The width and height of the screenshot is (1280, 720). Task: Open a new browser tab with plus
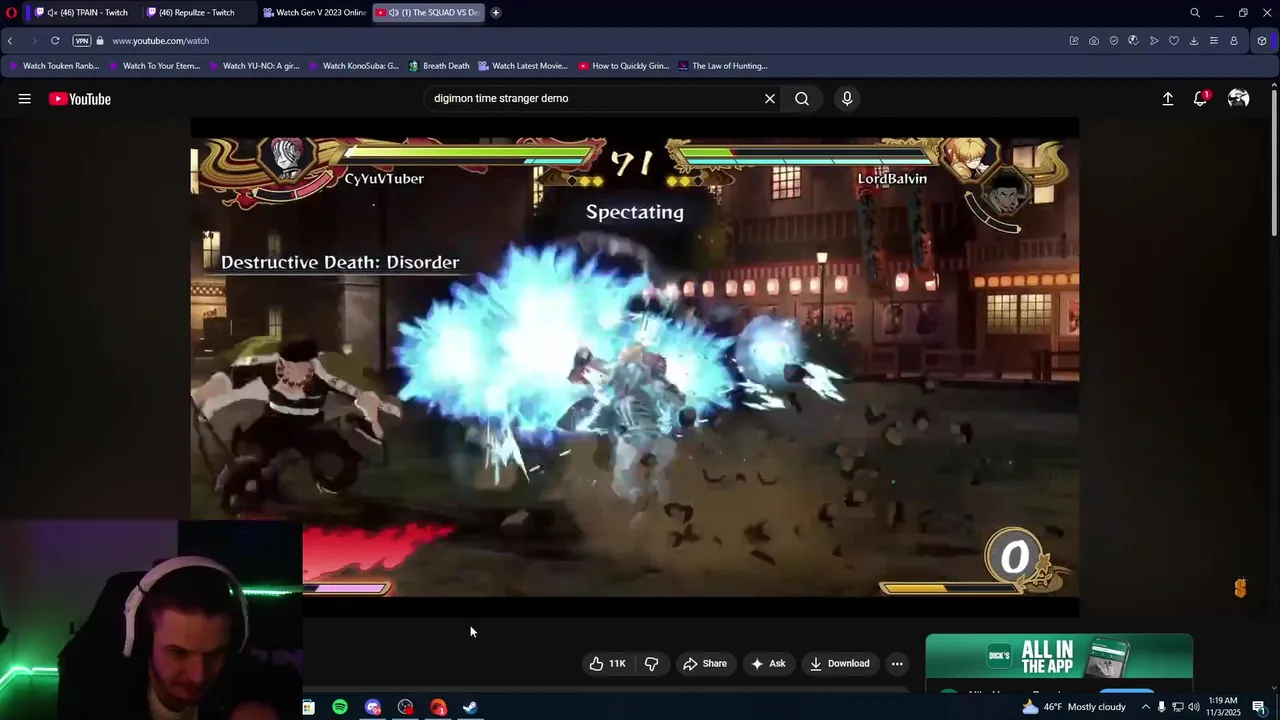click(495, 13)
